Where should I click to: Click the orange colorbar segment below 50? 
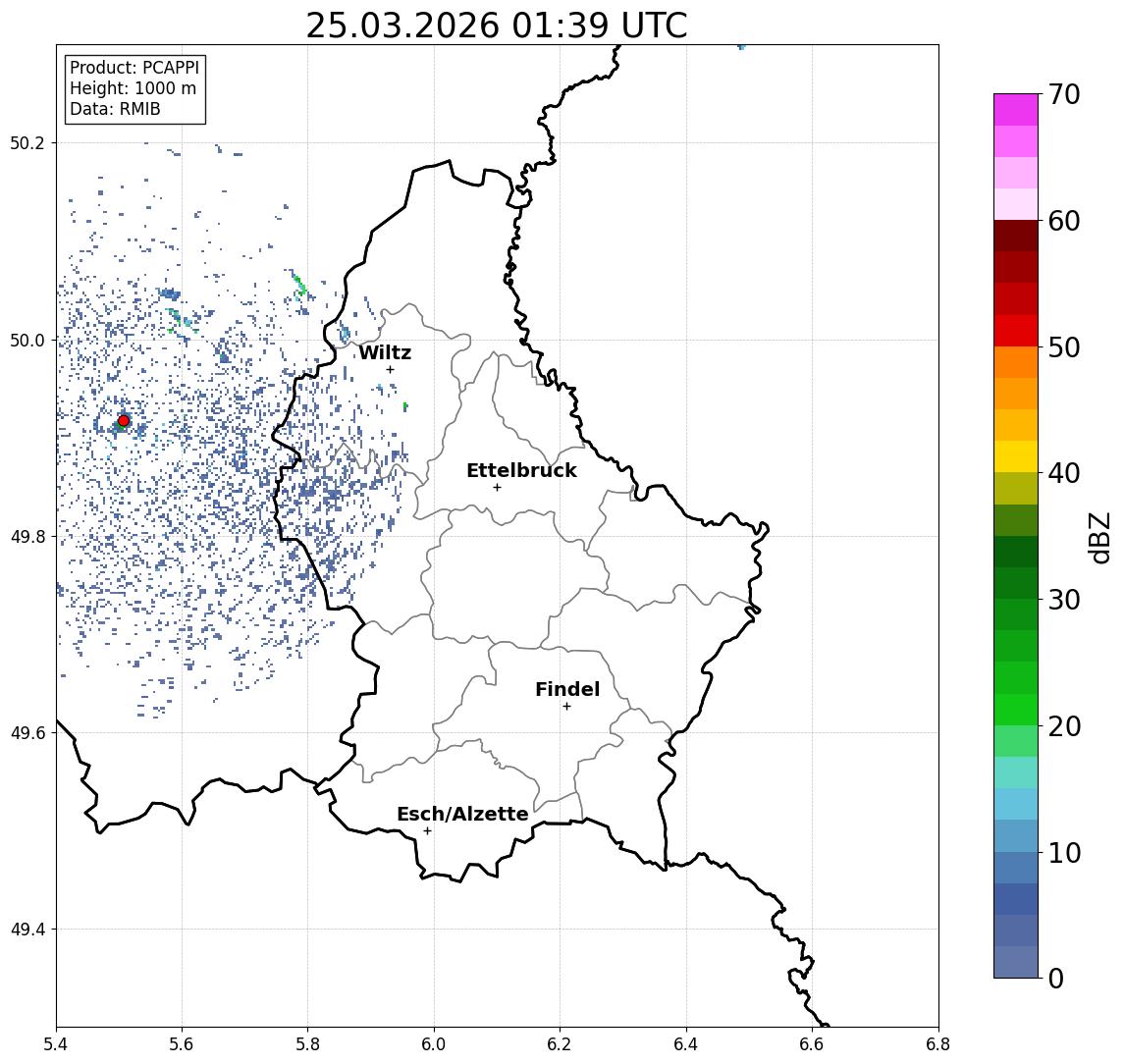tap(1016, 362)
